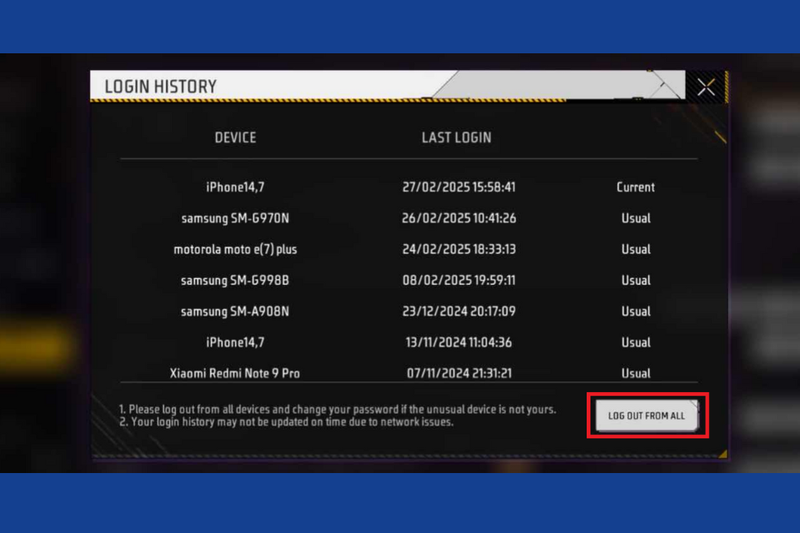This screenshot has height=533, width=800.
Task: Click the login time 26/02/2025 10:41:26
Action: tap(459, 218)
